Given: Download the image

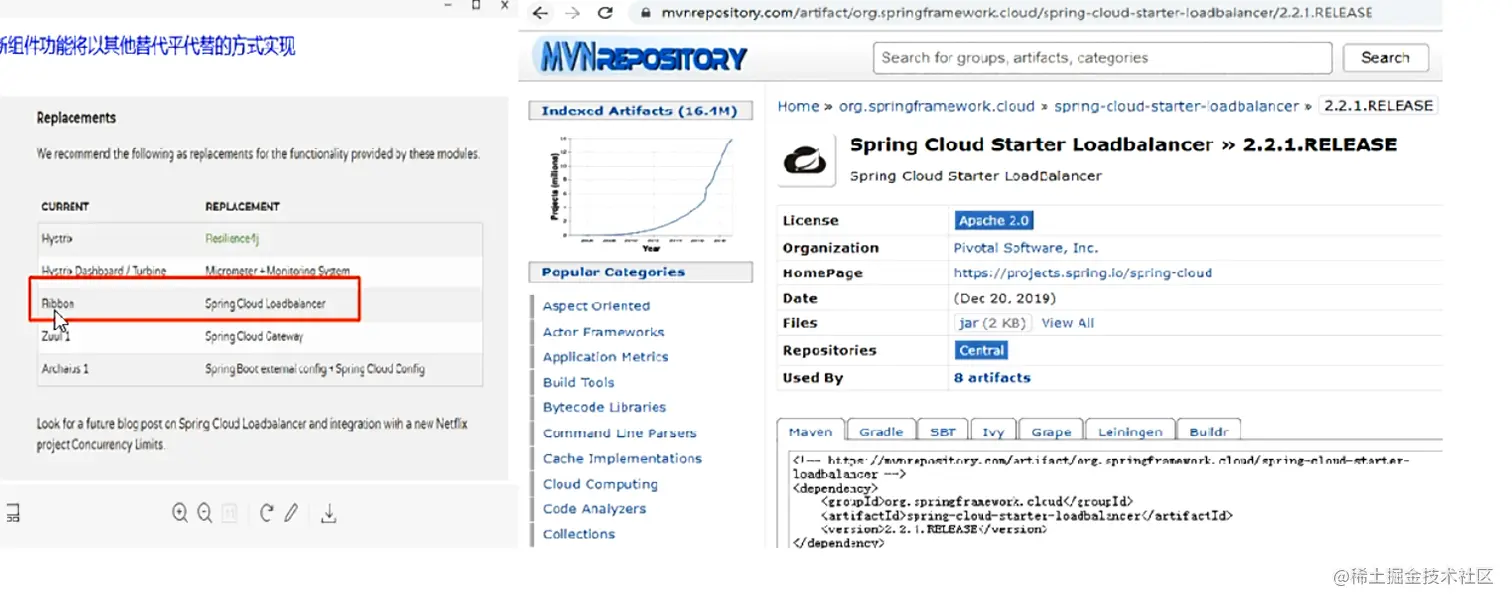Looking at the screenshot, I should (x=328, y=514).
